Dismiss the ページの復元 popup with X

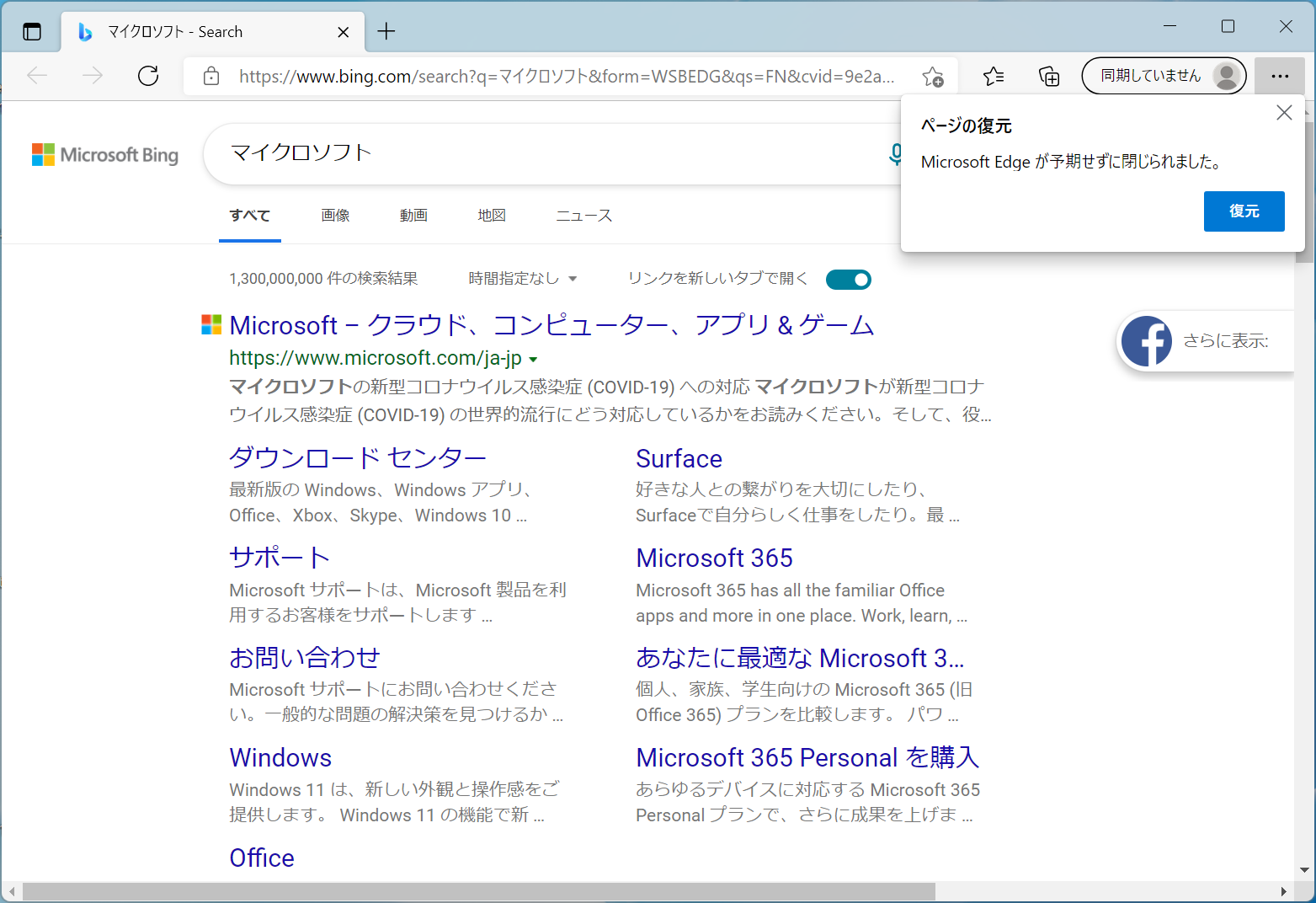pos(1284,113)
